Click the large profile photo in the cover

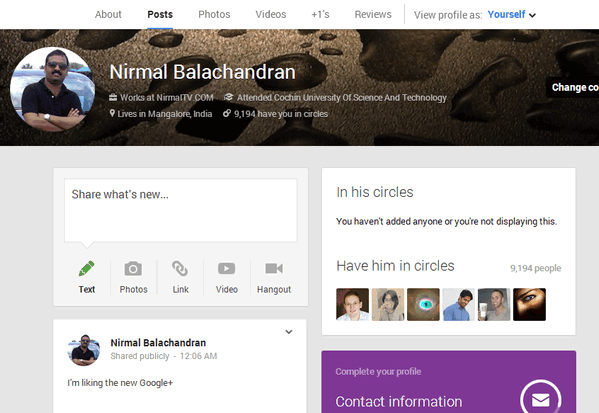(53, 89)
